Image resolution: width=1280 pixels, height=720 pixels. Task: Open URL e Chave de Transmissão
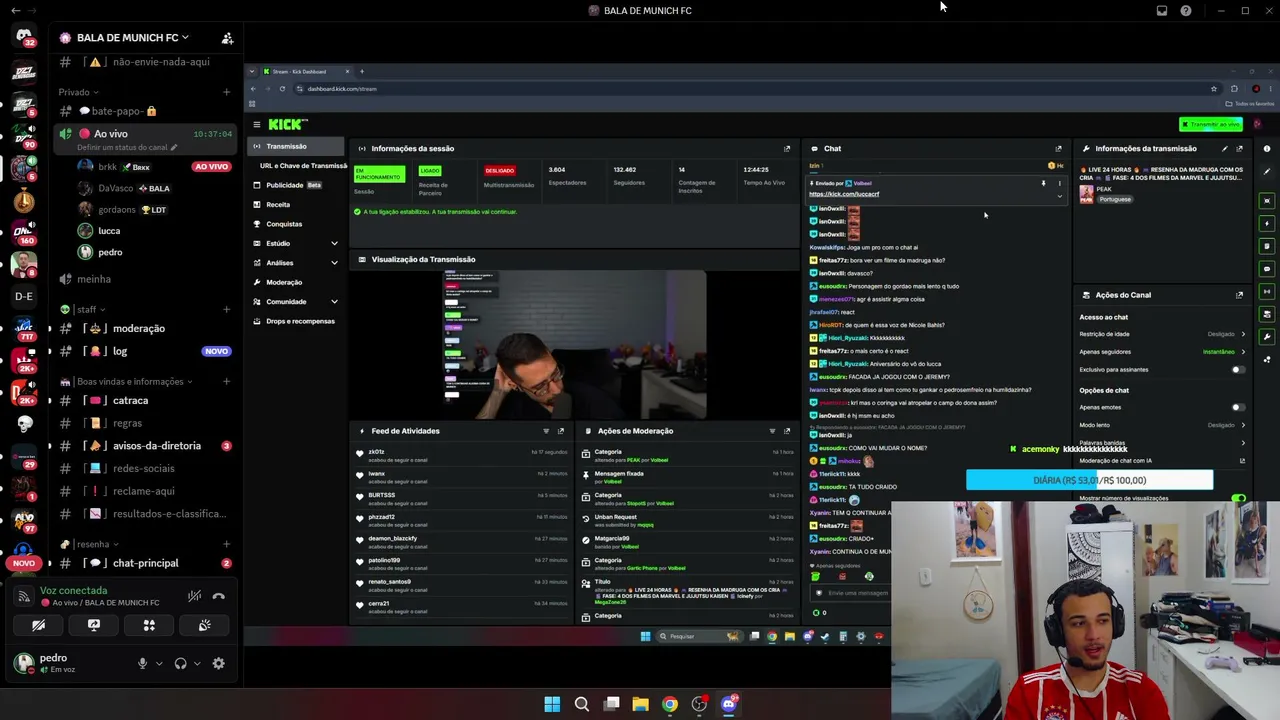[303, 166]
